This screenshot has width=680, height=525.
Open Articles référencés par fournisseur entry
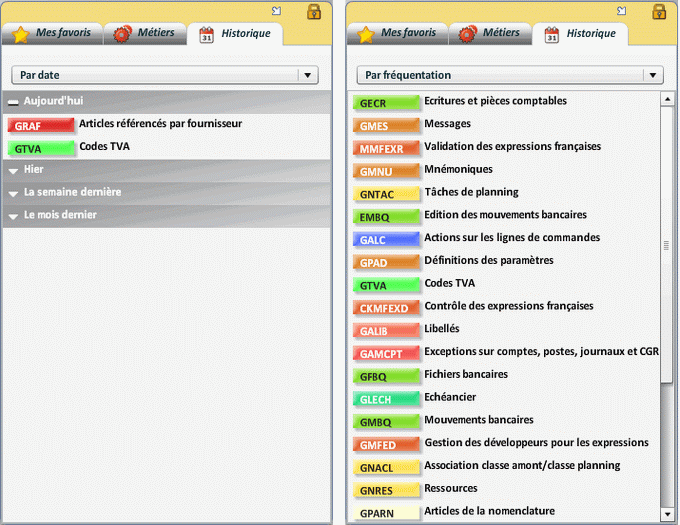click(x=160, y=124)
